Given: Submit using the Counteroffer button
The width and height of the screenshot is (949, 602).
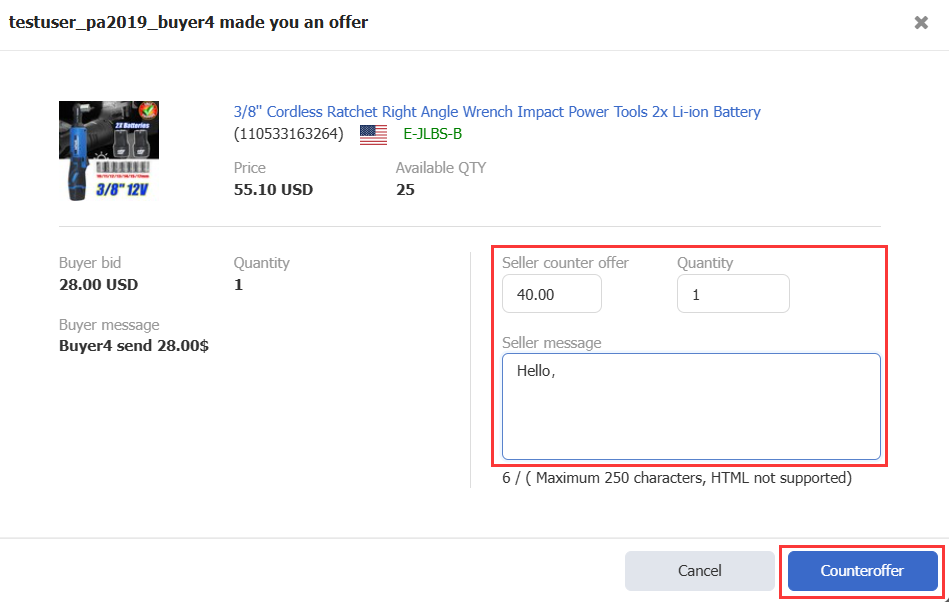Looking at the screenshot, I should click(862, 571).
